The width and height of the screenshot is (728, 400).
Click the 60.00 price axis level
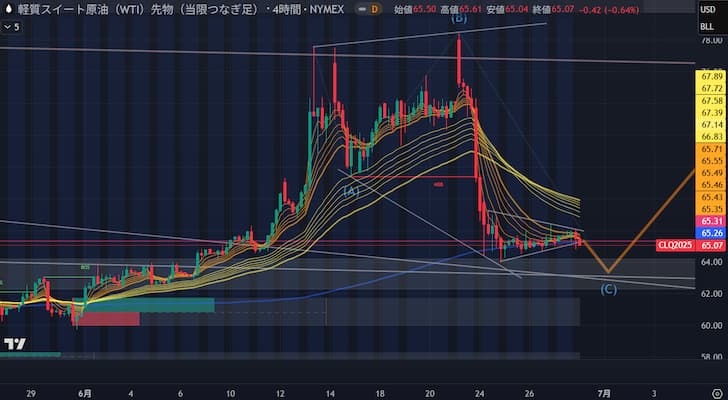711,326
